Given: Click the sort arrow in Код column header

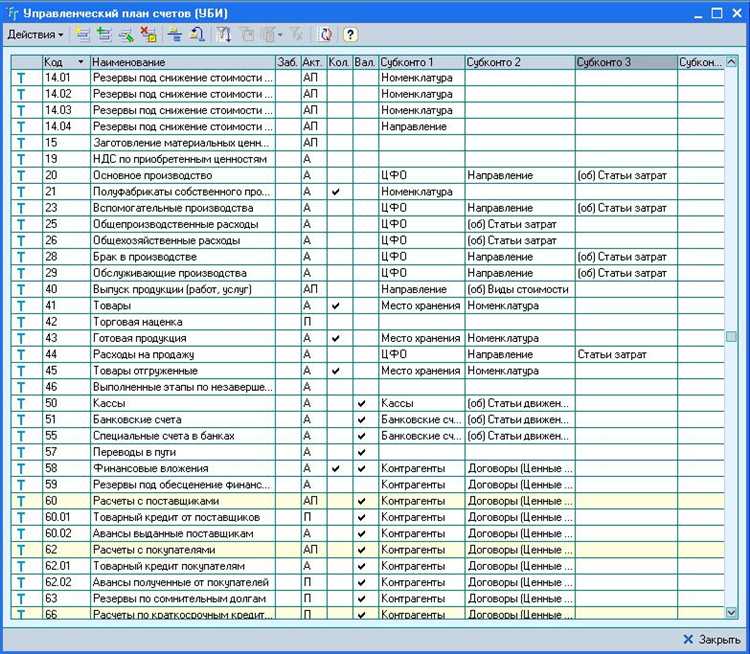Looking at the screenshot, I should point(80,62).
